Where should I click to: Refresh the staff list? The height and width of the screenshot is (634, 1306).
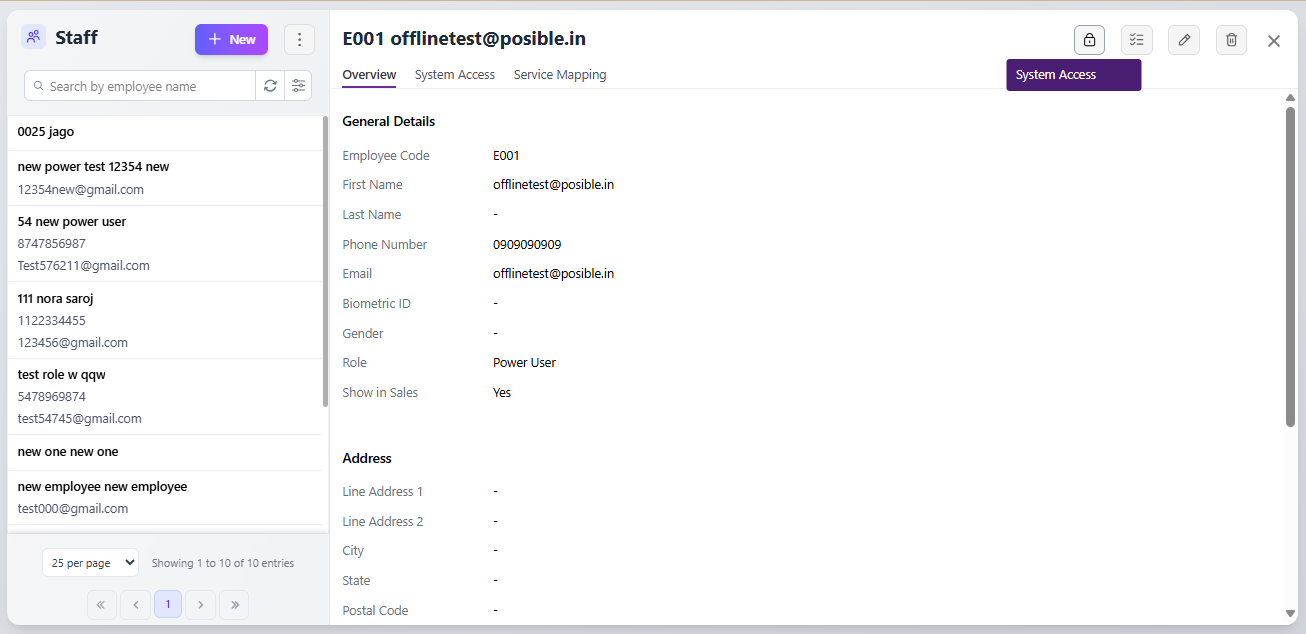270,86
